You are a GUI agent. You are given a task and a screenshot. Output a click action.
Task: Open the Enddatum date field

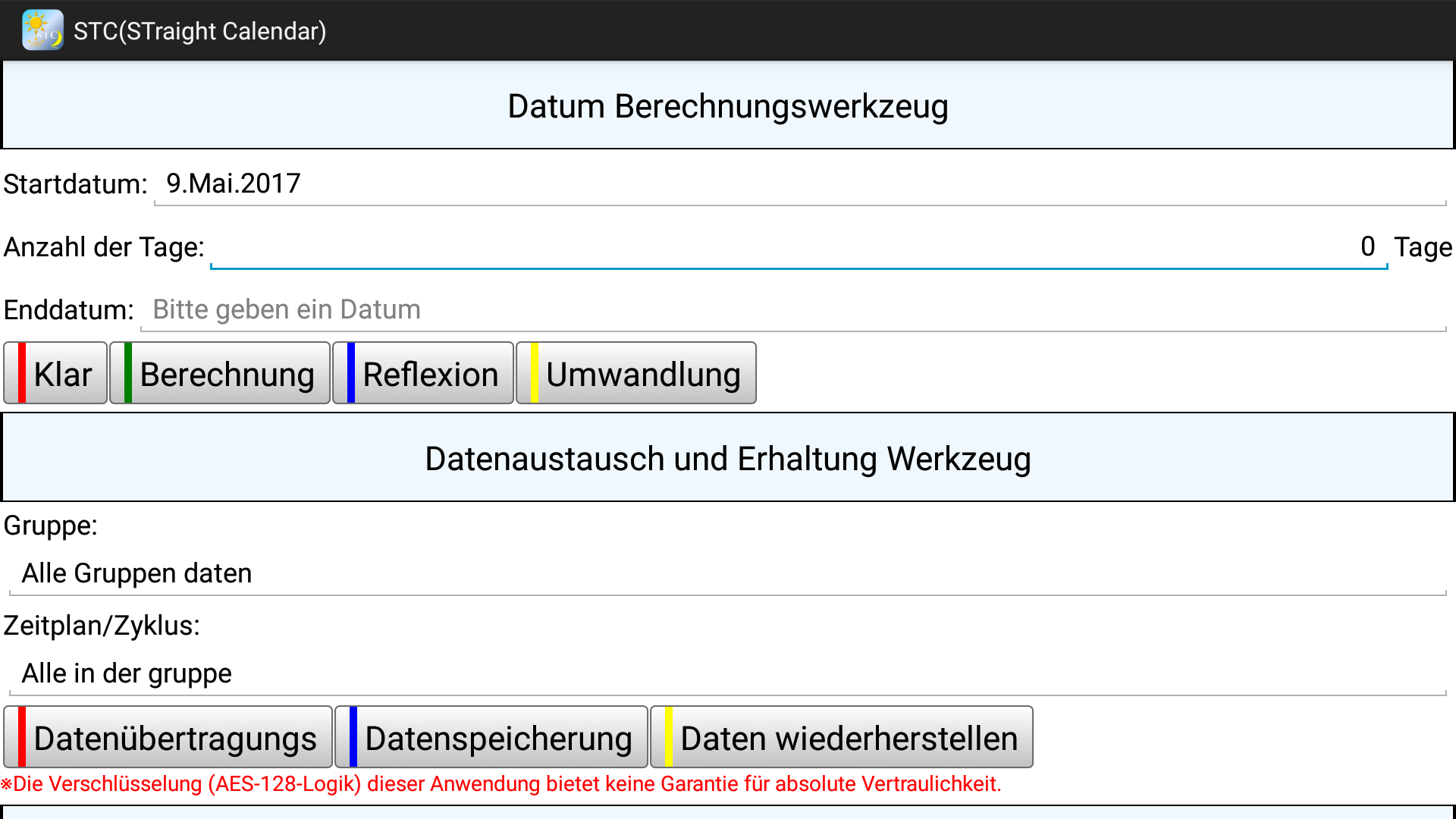(793, 310)
